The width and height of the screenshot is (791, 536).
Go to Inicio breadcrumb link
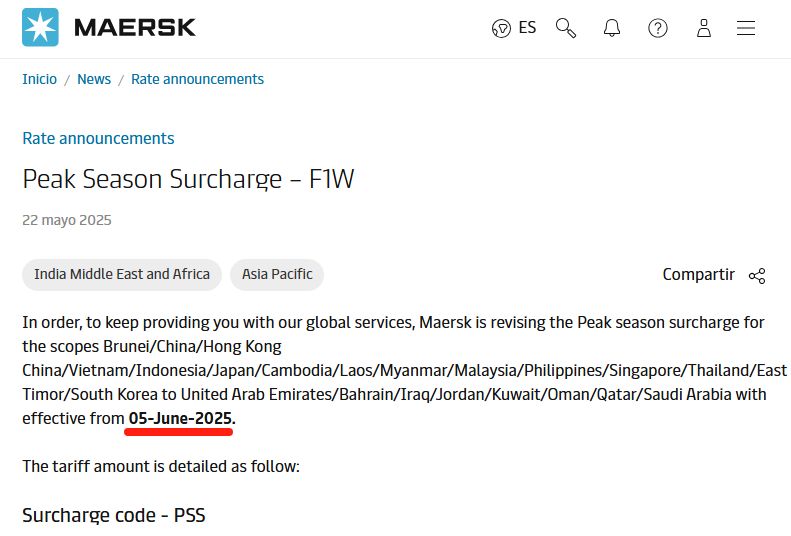pyautogui.click(x=39, y=79)
